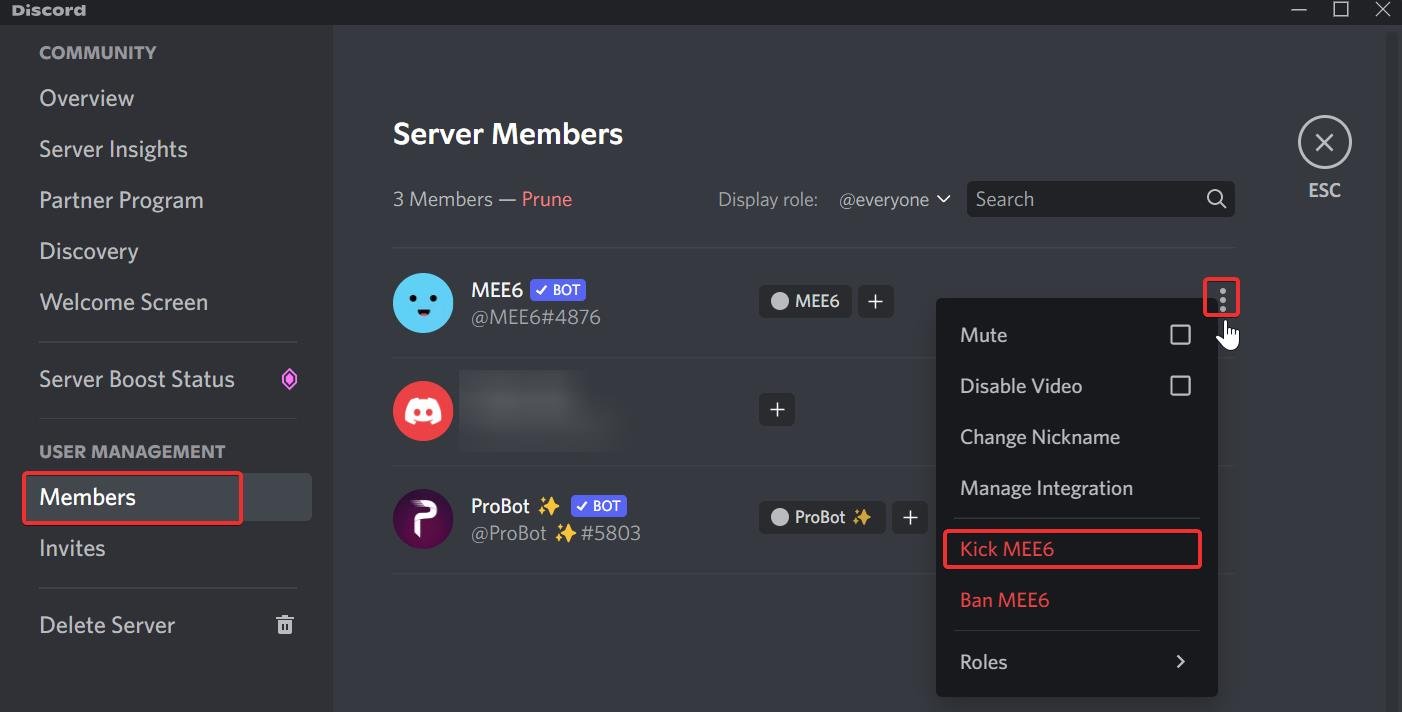Click the red Discord logo avatar
Viewport: 1402px width, 712px height.
[423, 410]
